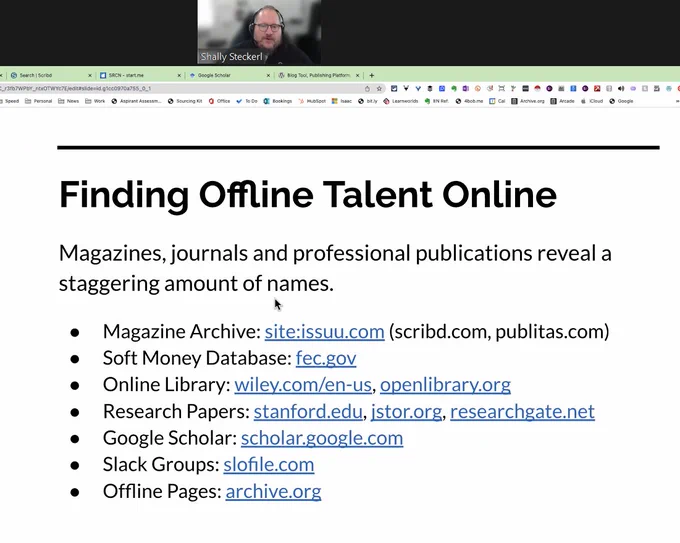Close the Google Scholar tab

click(x=268, y=75)
